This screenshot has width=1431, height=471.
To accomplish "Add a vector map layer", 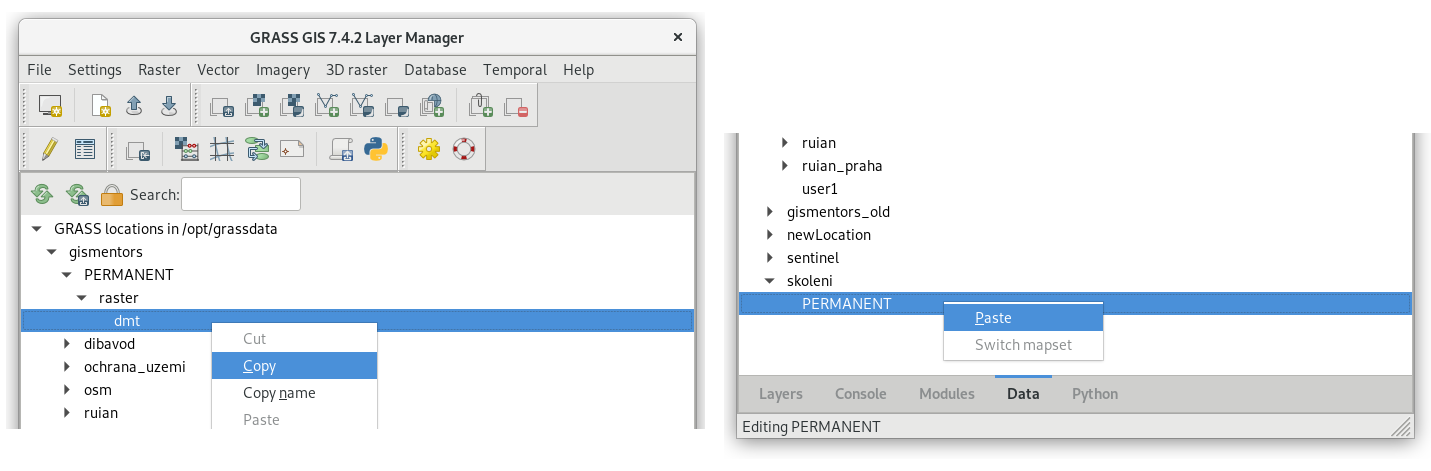I will click(327, 106).
